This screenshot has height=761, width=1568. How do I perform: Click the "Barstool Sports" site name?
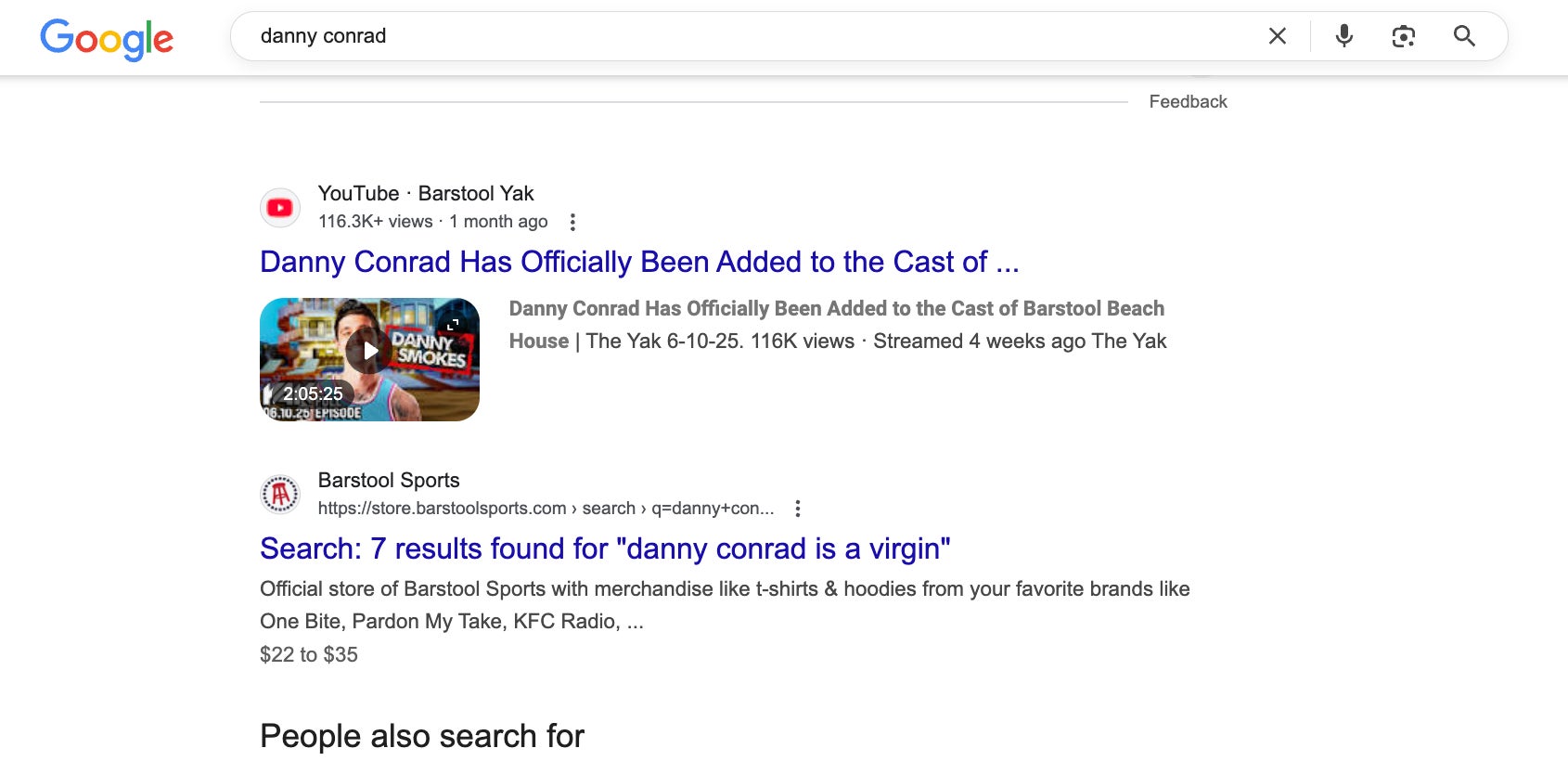click(389, 480)
